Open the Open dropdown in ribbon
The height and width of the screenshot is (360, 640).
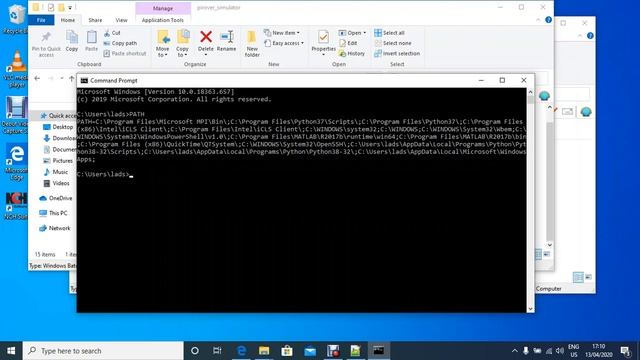pos(352,33)
